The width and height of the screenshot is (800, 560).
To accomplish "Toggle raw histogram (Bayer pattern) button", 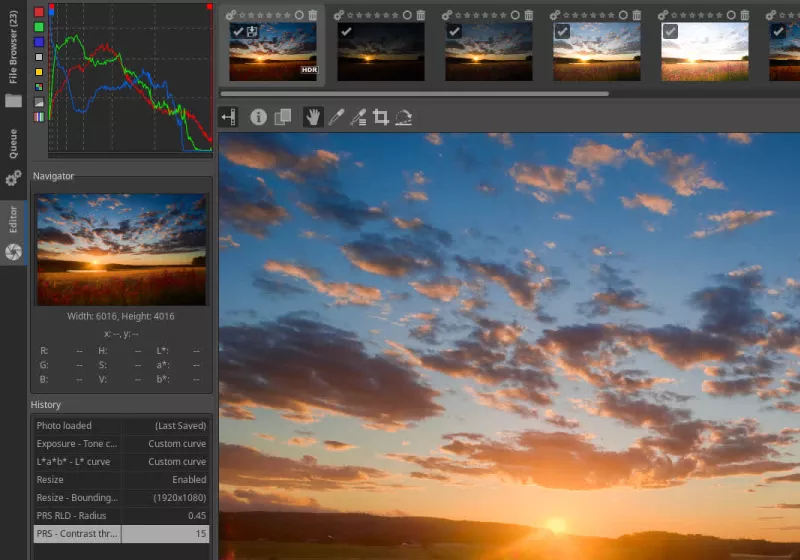I will [39, 87].
